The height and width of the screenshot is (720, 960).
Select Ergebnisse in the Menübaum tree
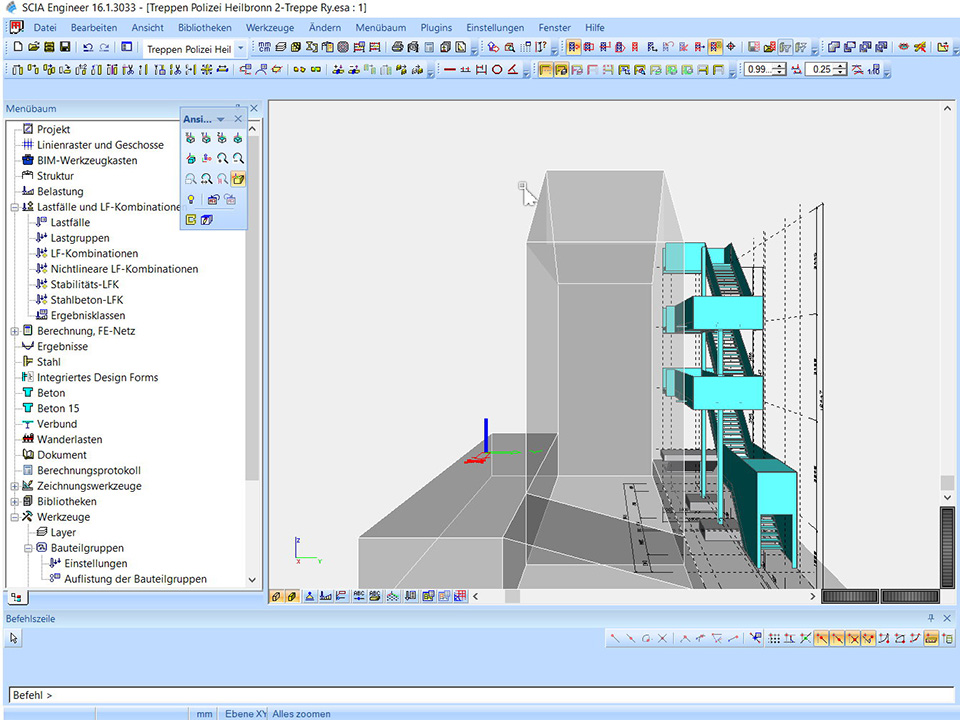point(62,346)
